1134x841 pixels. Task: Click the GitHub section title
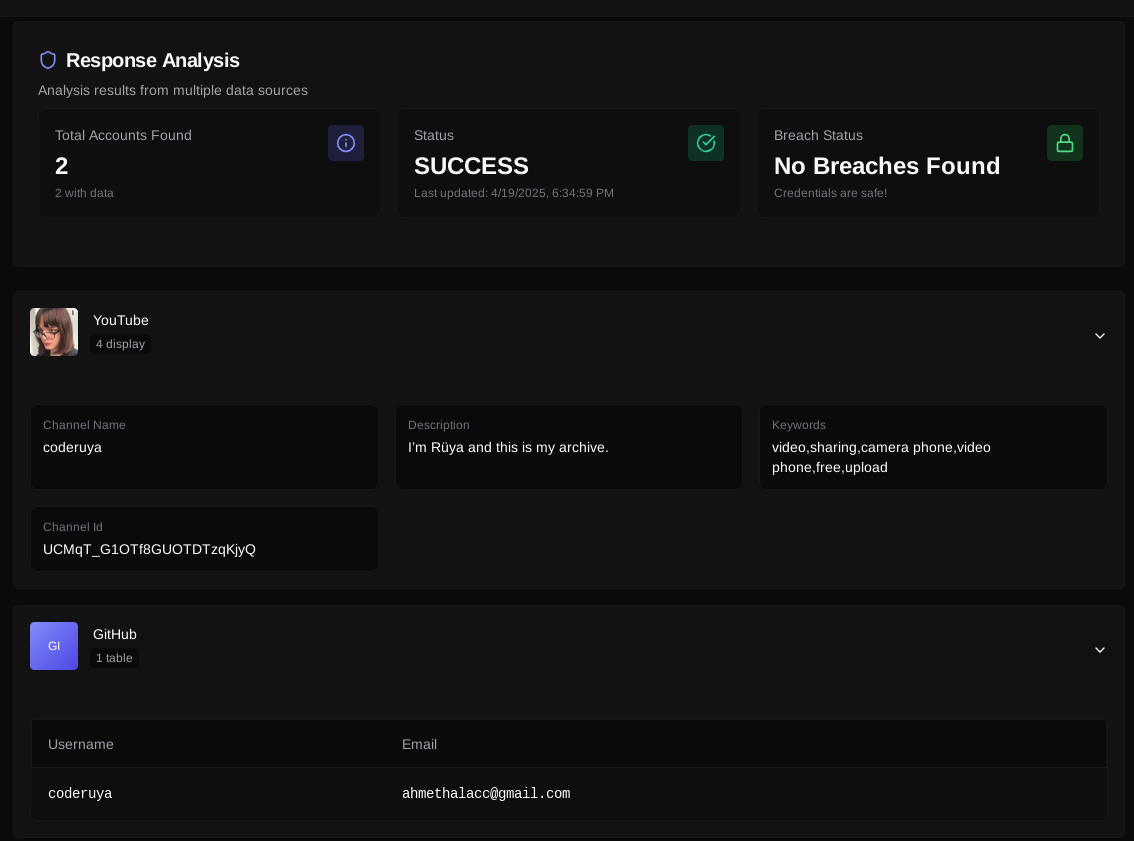[114, 634]
